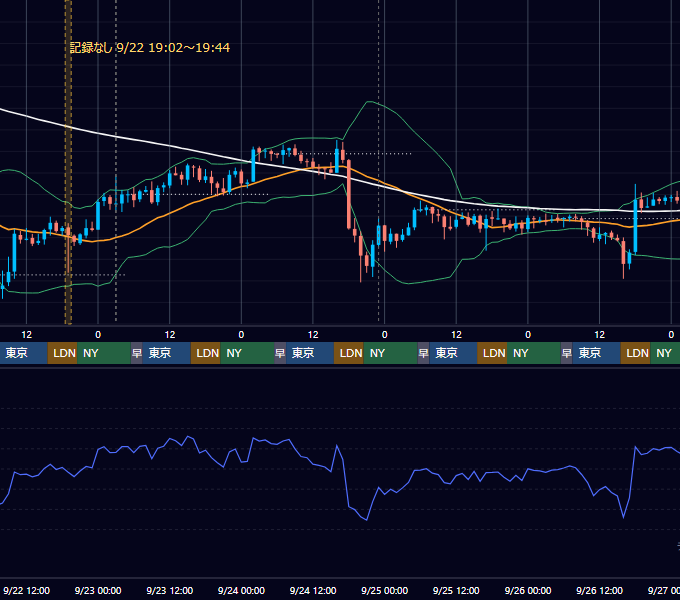
Task: Click the 東京 session block on 9/23
Action: [167, 353]
